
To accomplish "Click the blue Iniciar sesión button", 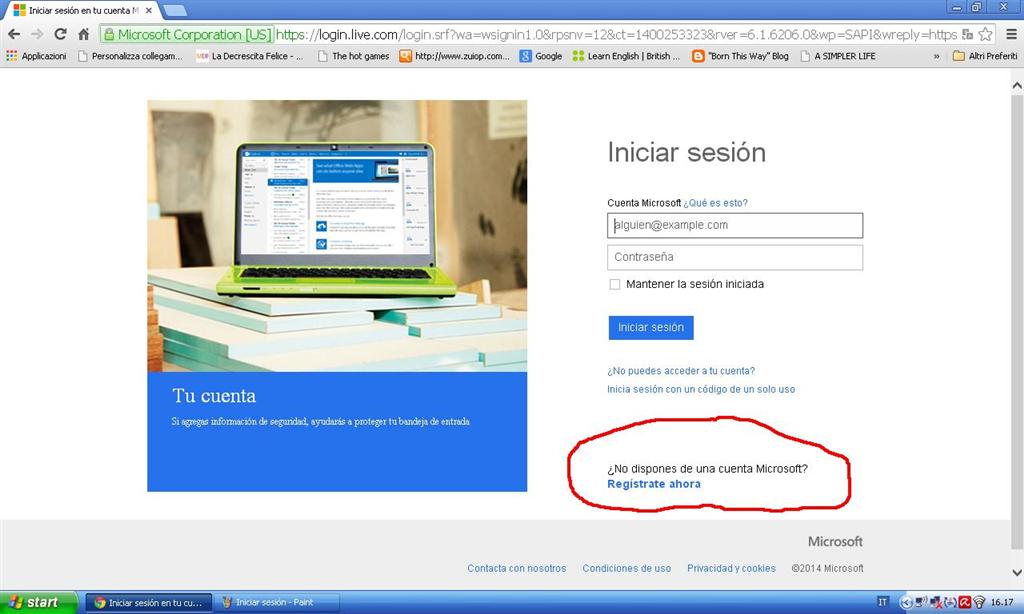I will pyautogui.click(x=651, y=327).
